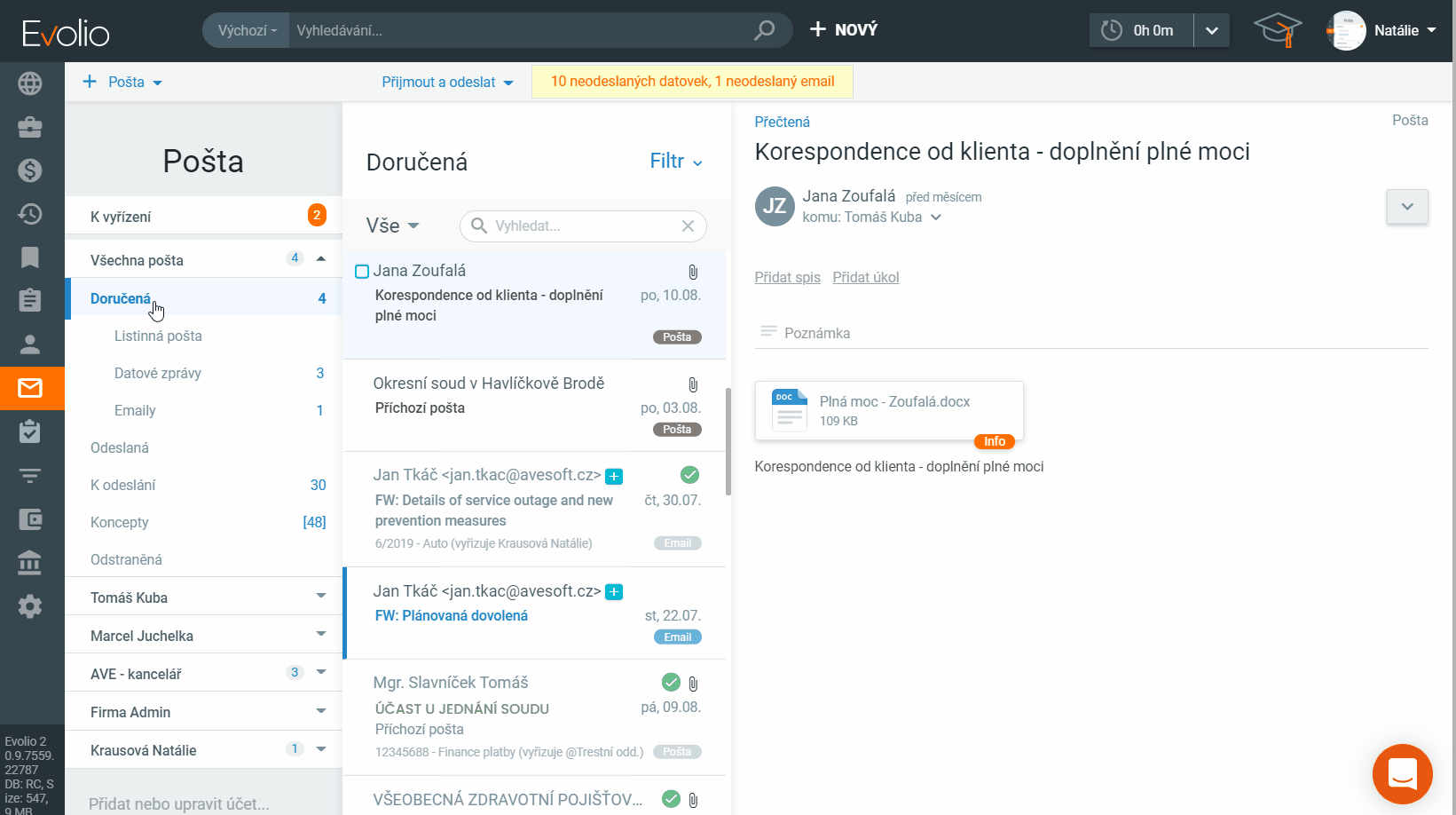Tick the checkbox beside Jana Zoufalá message
The width and height of the screenshot is (1456, 815).
[362, 272]
